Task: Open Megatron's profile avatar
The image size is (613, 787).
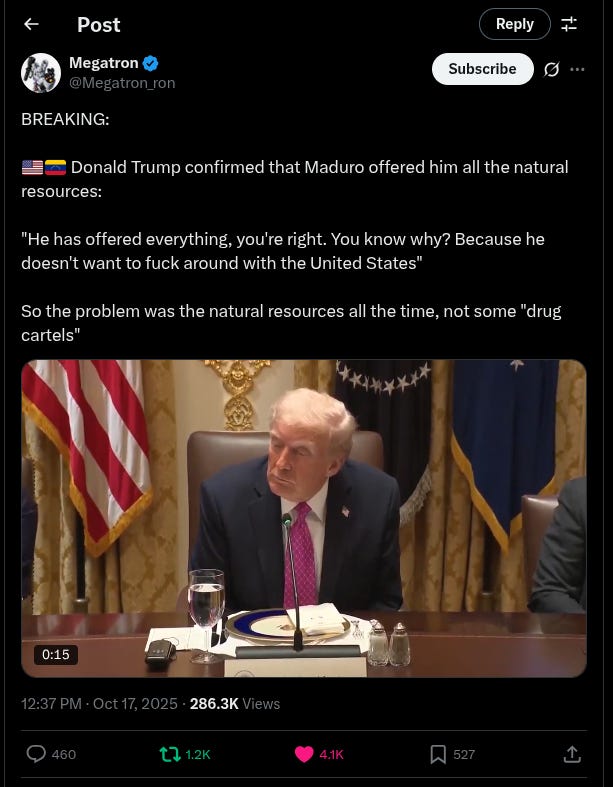Action: point(41,73)
